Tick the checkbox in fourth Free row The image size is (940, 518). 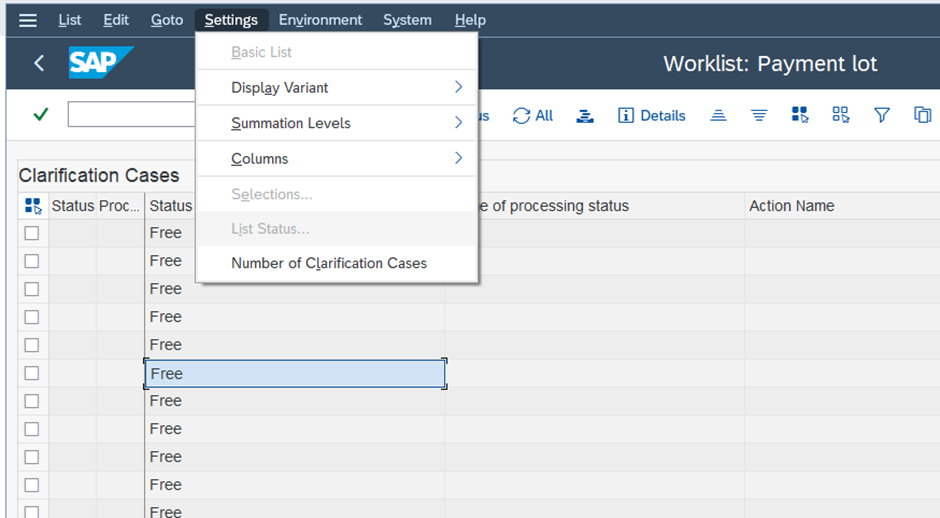32,317
